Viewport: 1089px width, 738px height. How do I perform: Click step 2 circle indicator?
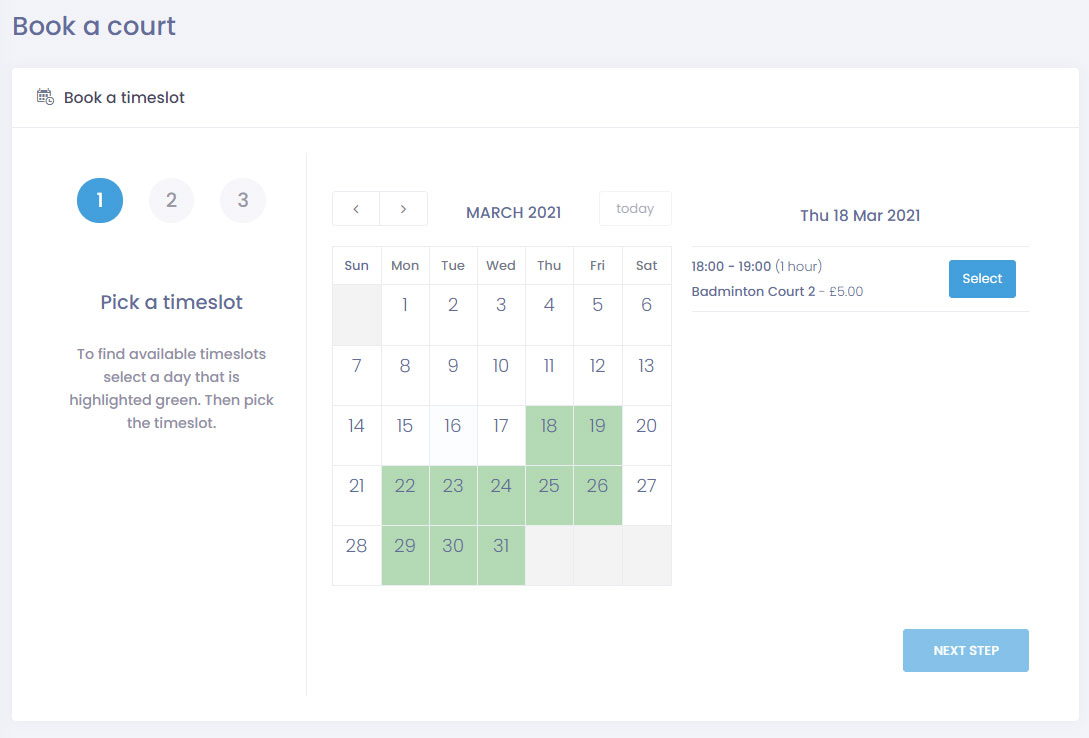[x=171, y=201]
